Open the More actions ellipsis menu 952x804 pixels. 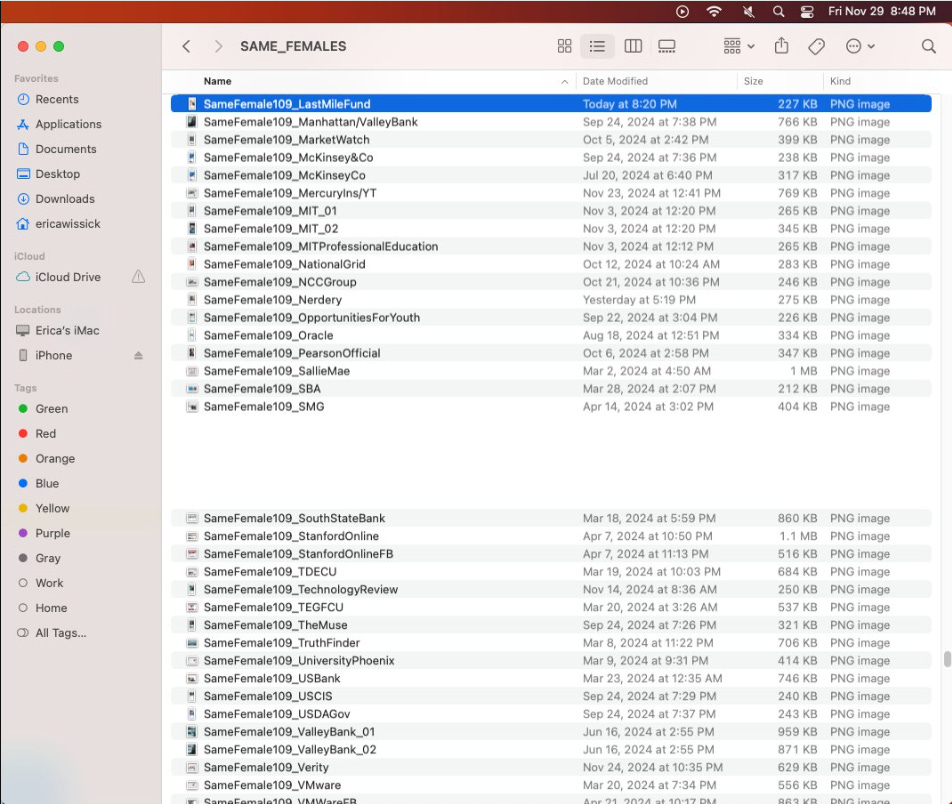pyautogui.click(x=860, y=46)
